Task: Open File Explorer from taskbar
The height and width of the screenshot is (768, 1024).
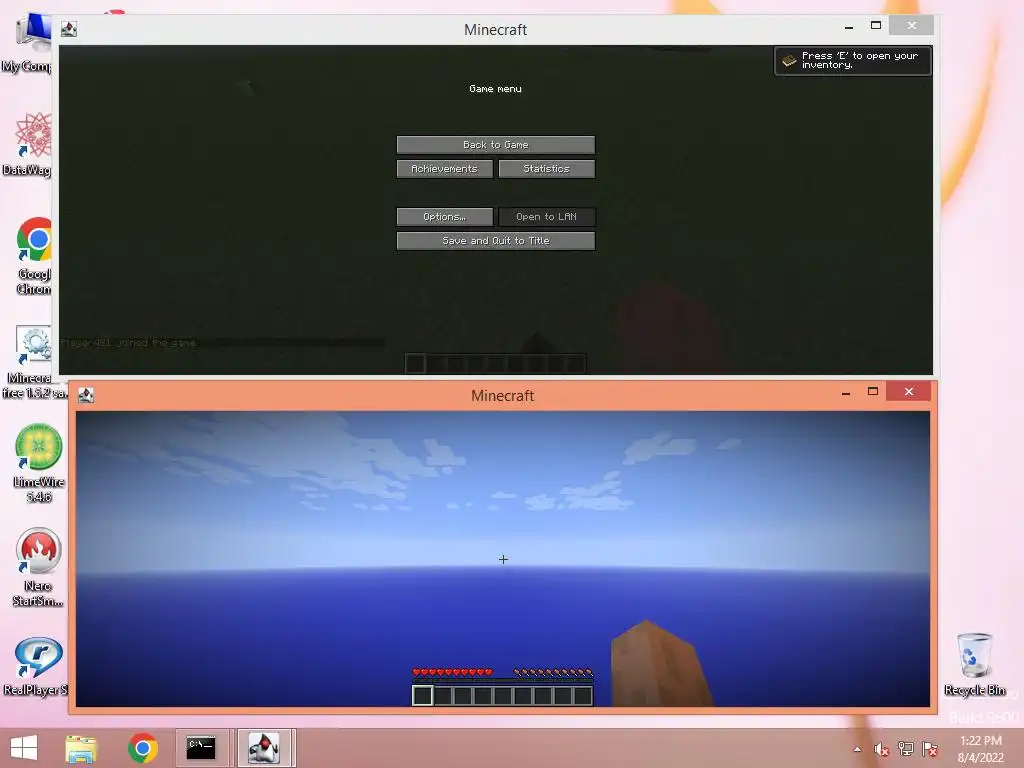Action: (x=81, y=748)
